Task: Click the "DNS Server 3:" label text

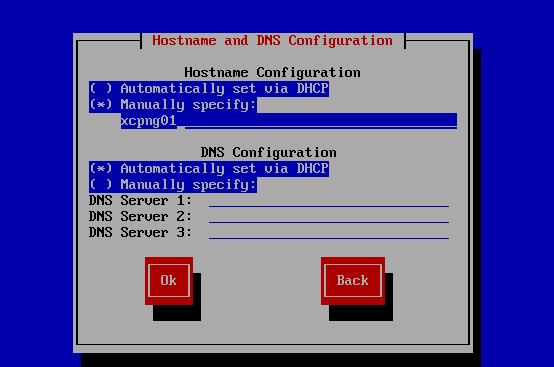Action: (x=140, y=232)
